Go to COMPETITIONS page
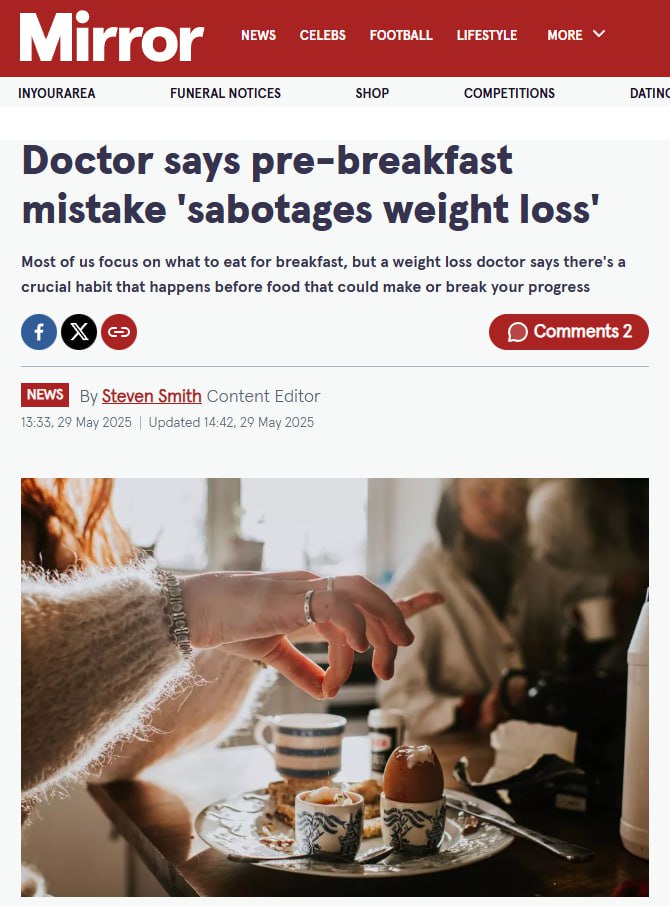 [x=509, y=93]
